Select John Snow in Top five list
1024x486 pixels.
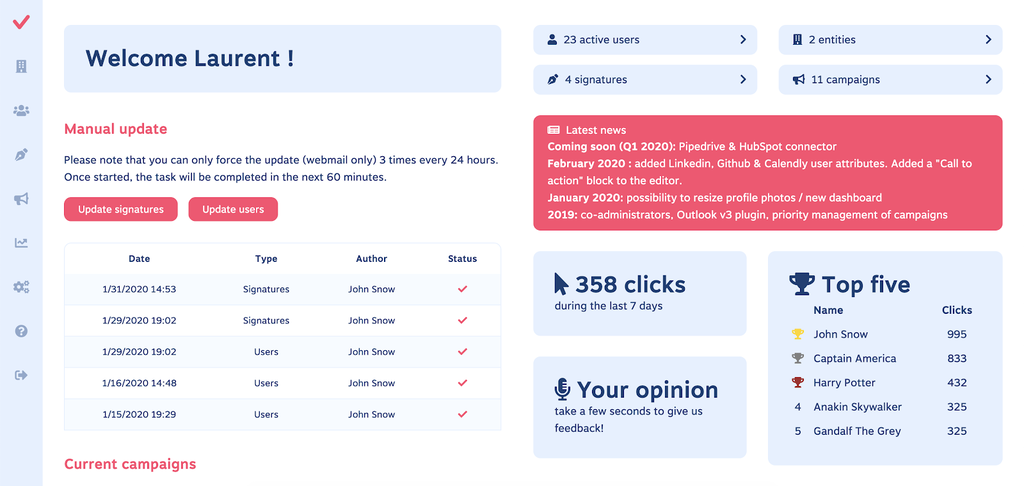point(840,335)
